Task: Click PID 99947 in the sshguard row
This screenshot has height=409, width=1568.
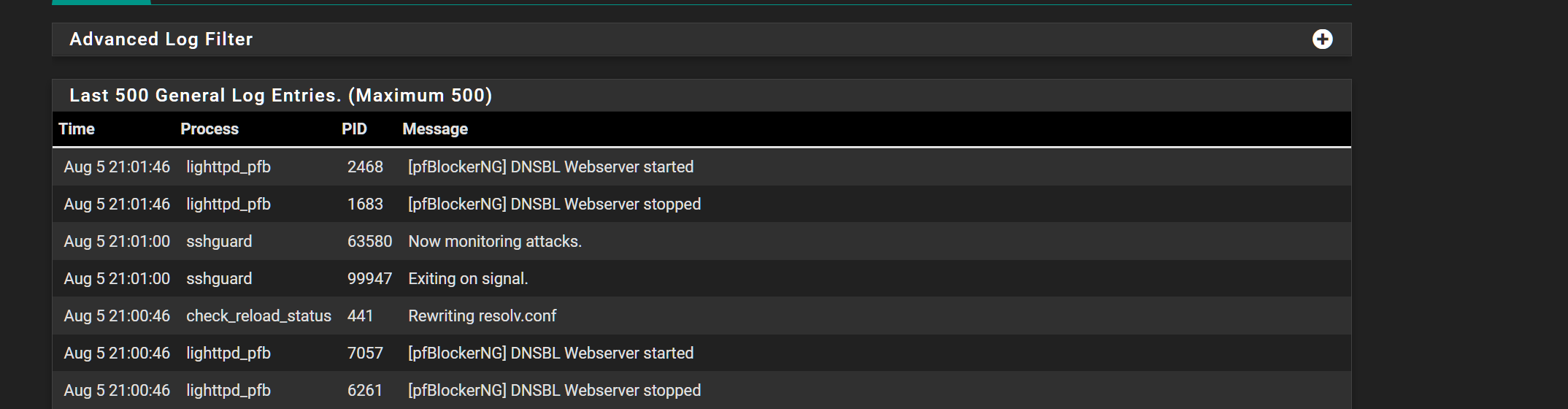Action: 369,279
